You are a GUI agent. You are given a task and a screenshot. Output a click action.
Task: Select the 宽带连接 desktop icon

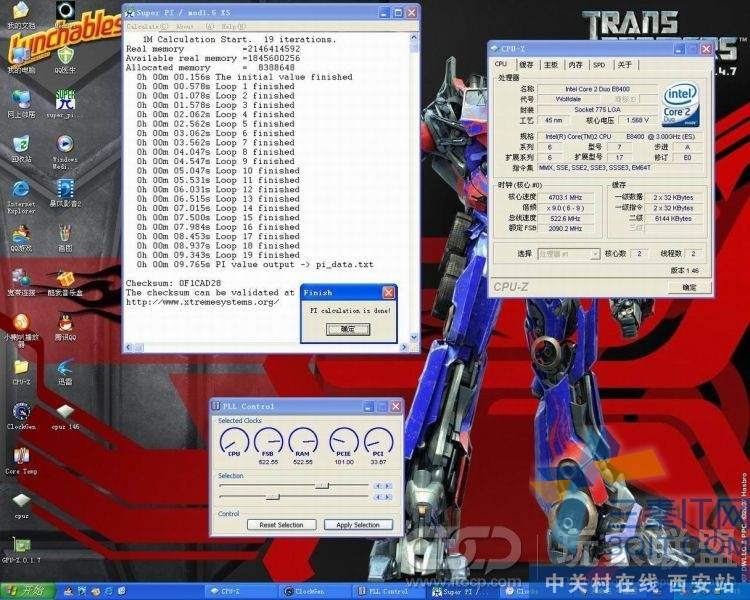tap(21, 282)
